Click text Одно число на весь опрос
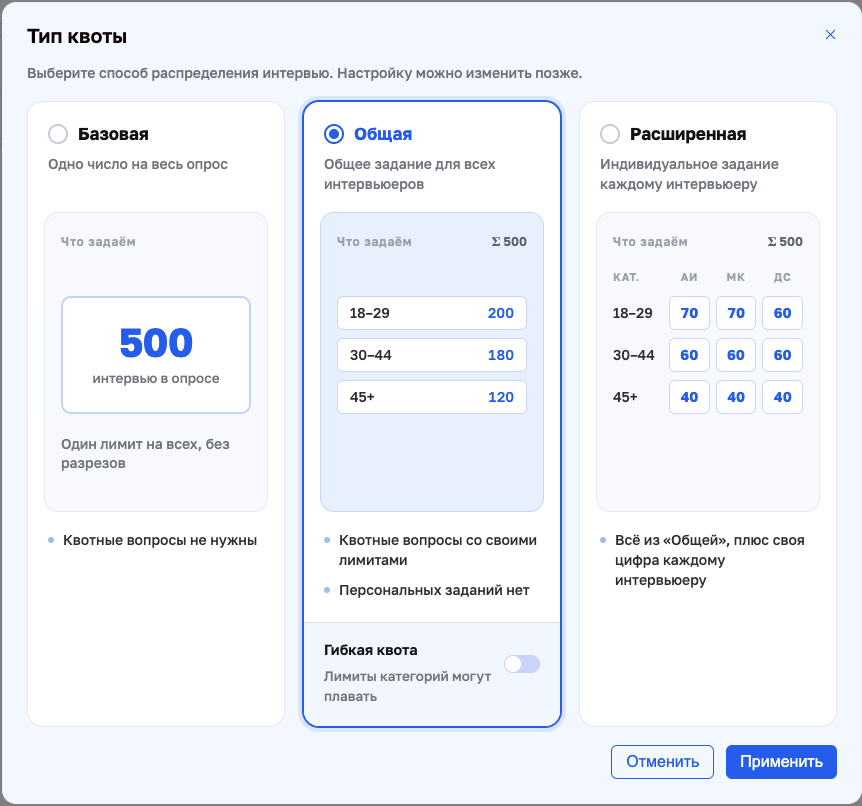Image resolution: width=862 pixels, height=806 pixels. click(138, 164)
